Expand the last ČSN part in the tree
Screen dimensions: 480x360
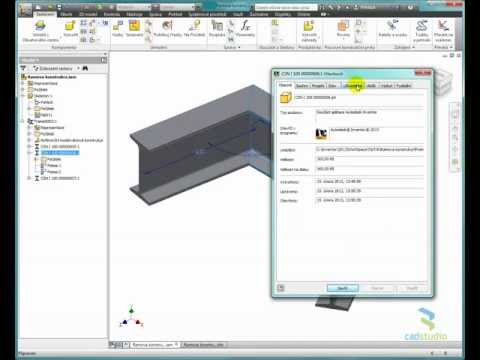coord(29,178)
